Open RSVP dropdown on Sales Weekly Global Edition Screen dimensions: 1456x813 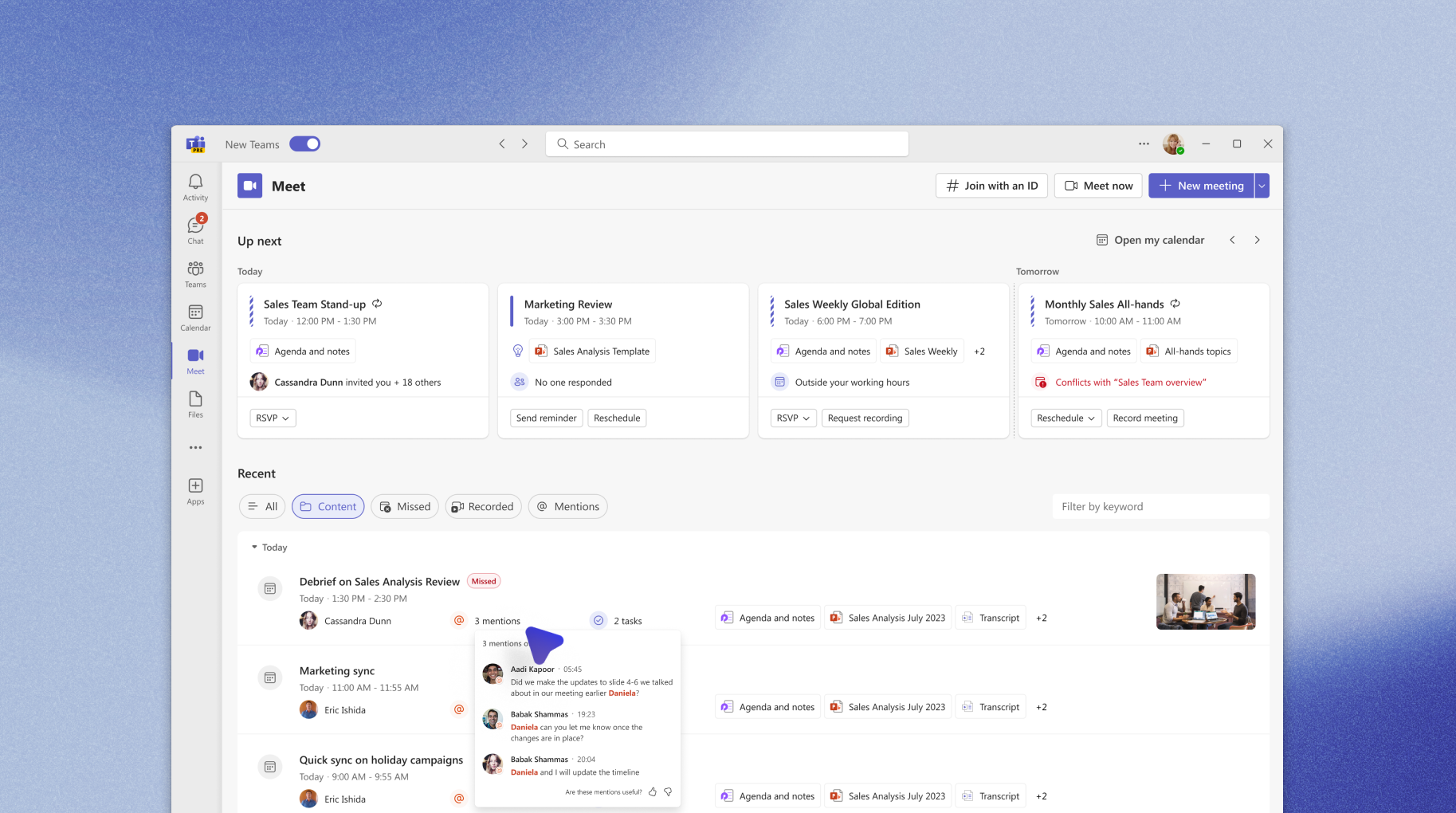pyautogui.click(x=794, y=418)
